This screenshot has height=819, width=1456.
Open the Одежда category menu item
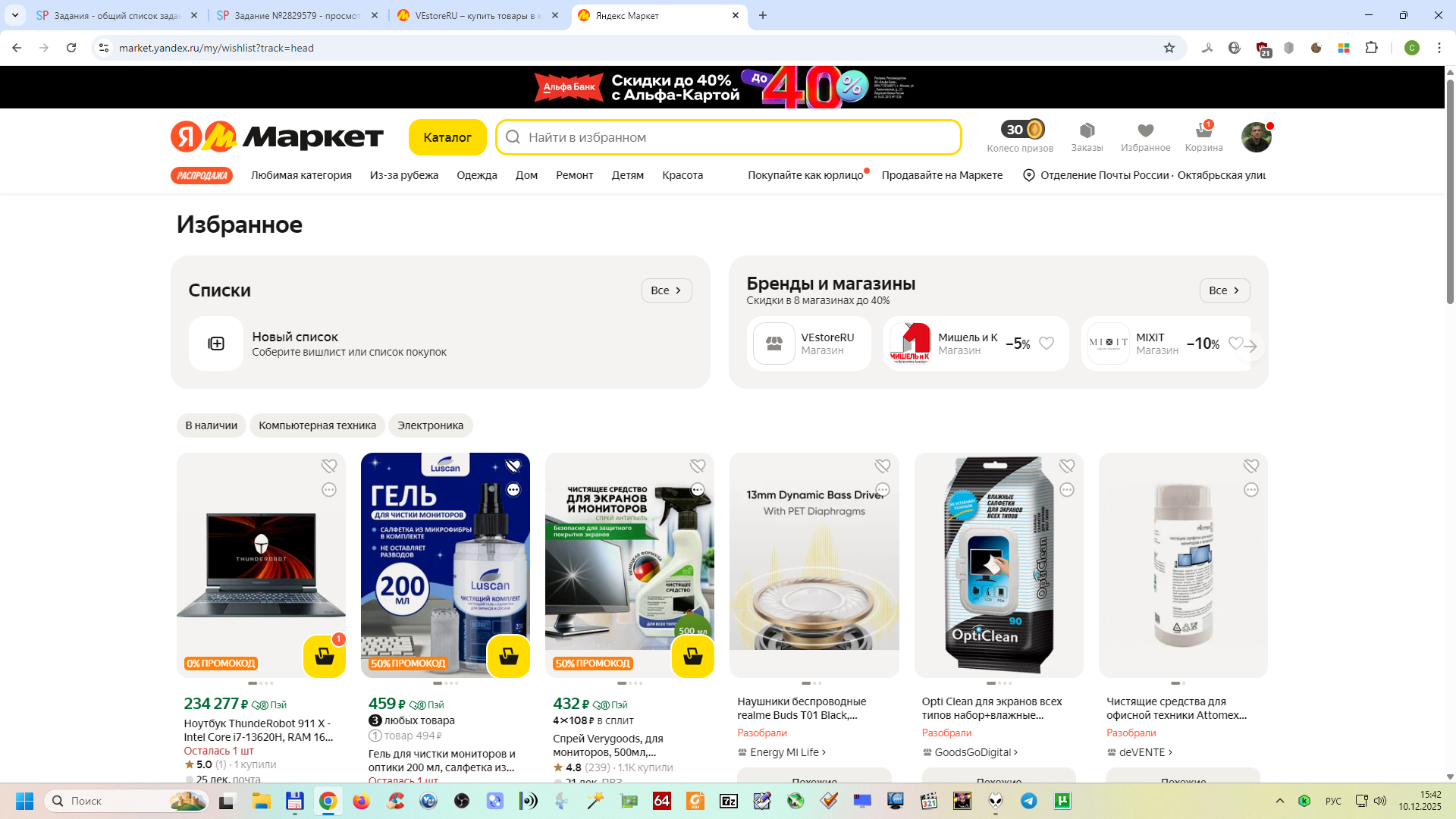click(x=476, y=175)
